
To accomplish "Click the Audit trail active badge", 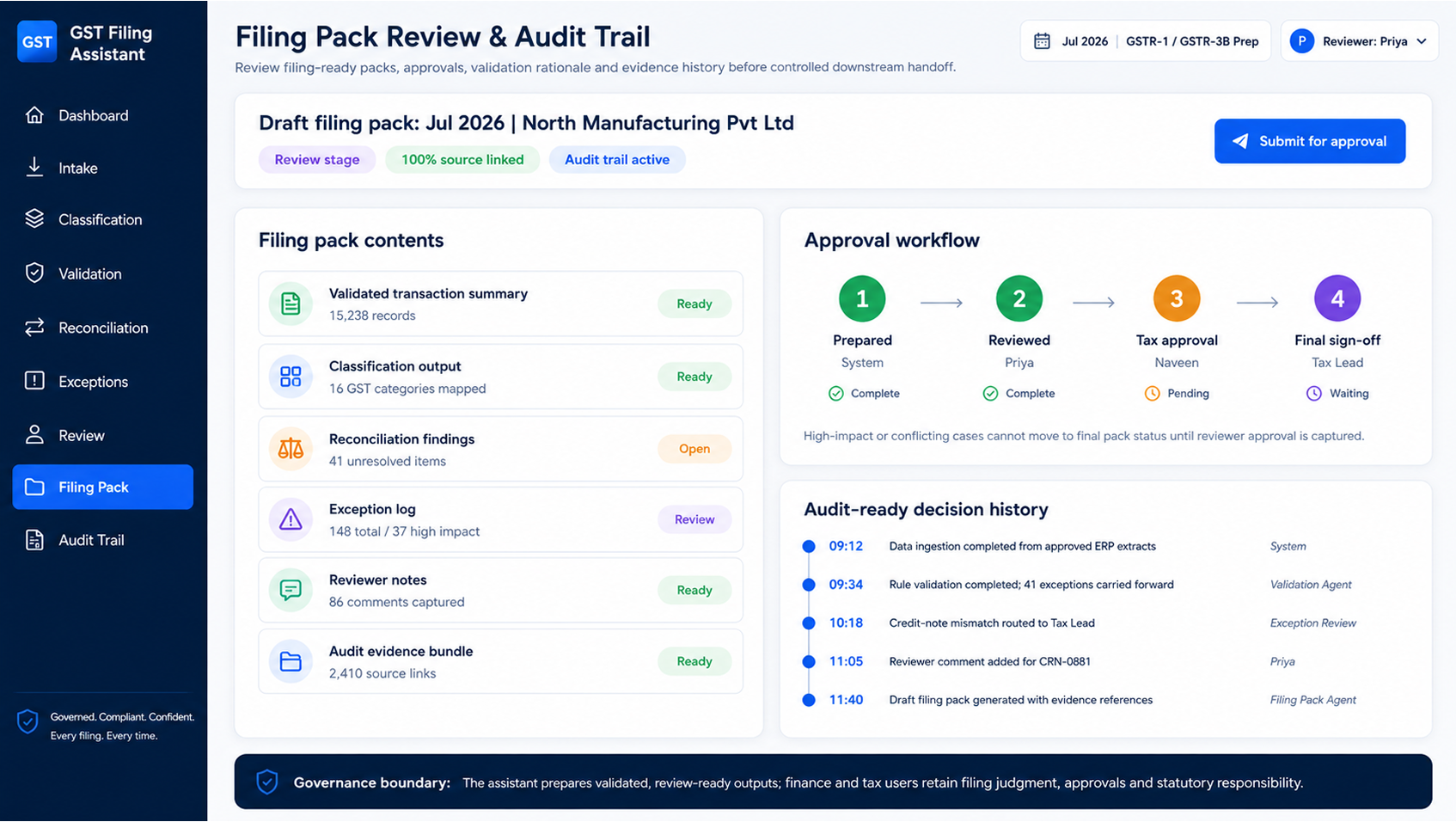I will (617, 160).
